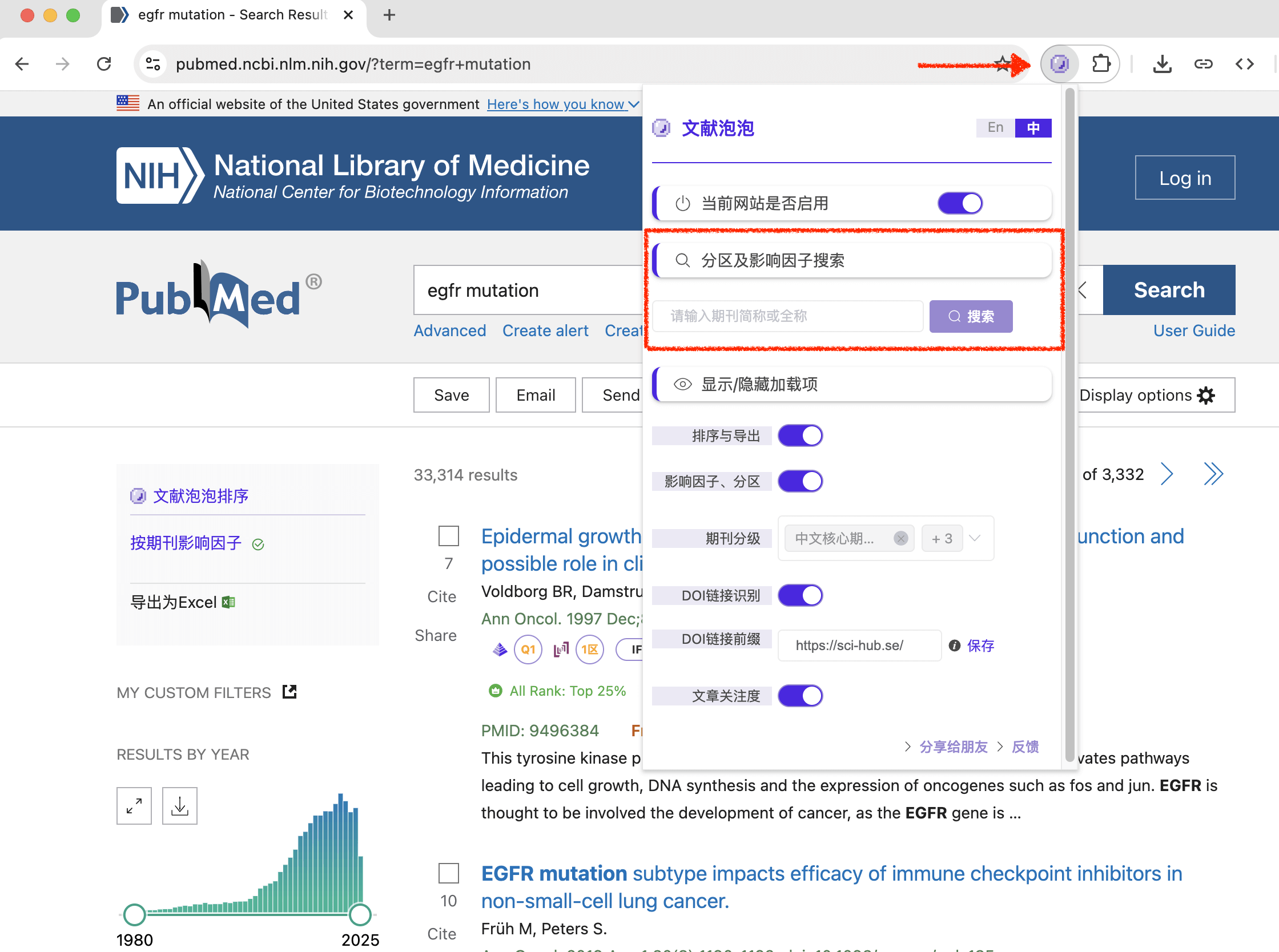Image resolution: width=1279 pixels, height=952 pixels.
Task: Open 反馈 feedback link
Action: [1025, 747]
